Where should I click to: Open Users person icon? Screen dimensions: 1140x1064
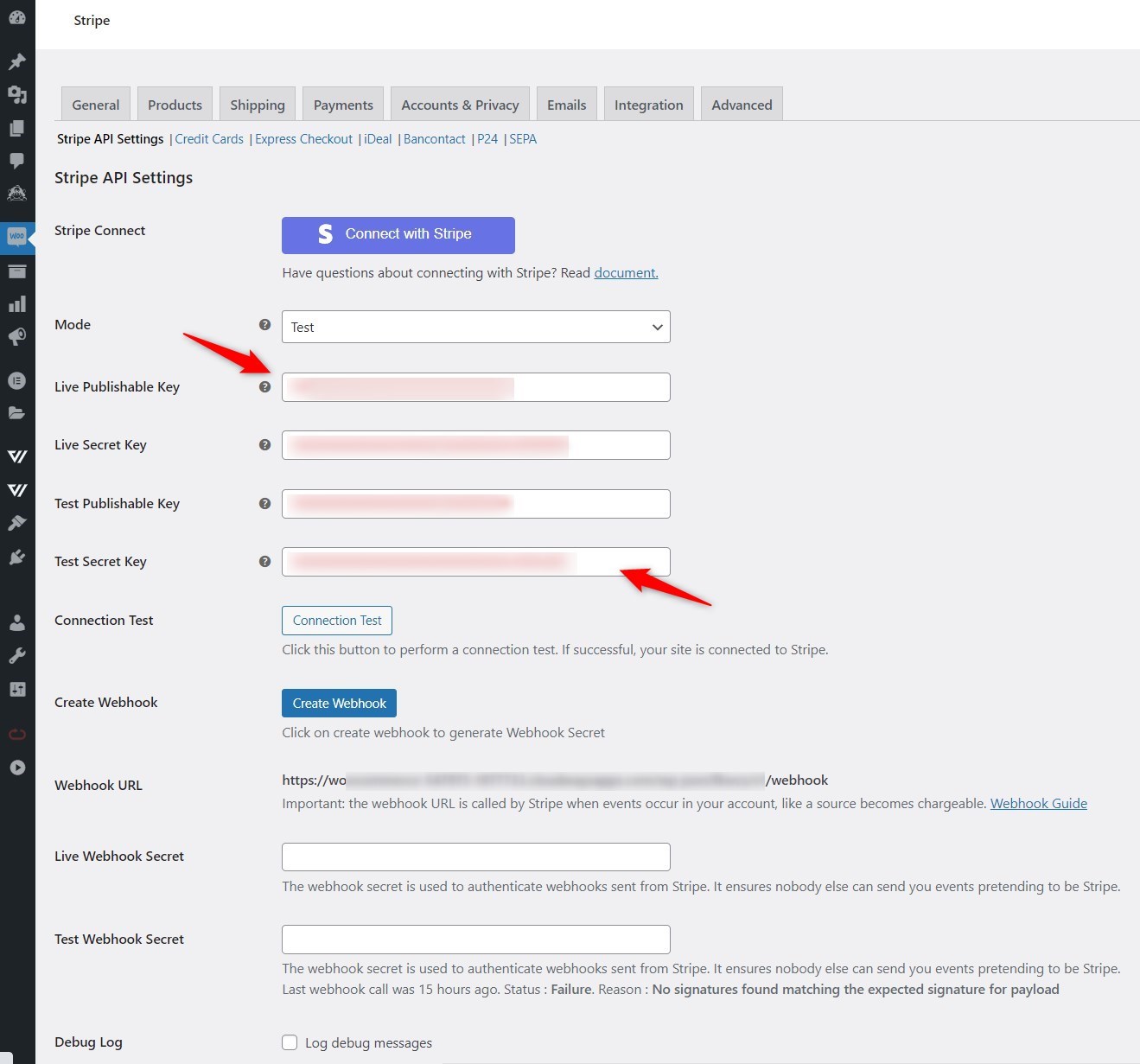point(17,622)
